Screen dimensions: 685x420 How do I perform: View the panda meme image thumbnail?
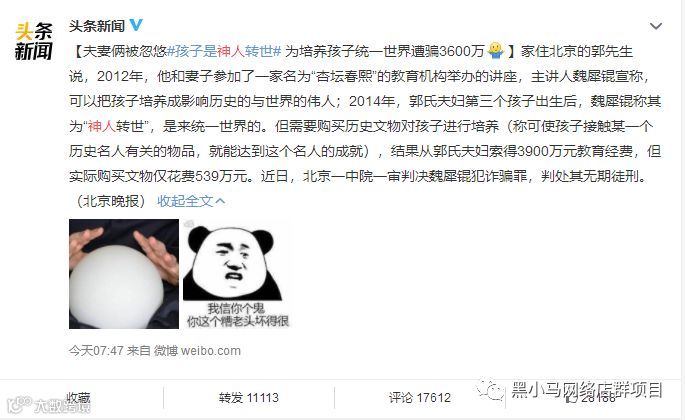tap(237, 274)
